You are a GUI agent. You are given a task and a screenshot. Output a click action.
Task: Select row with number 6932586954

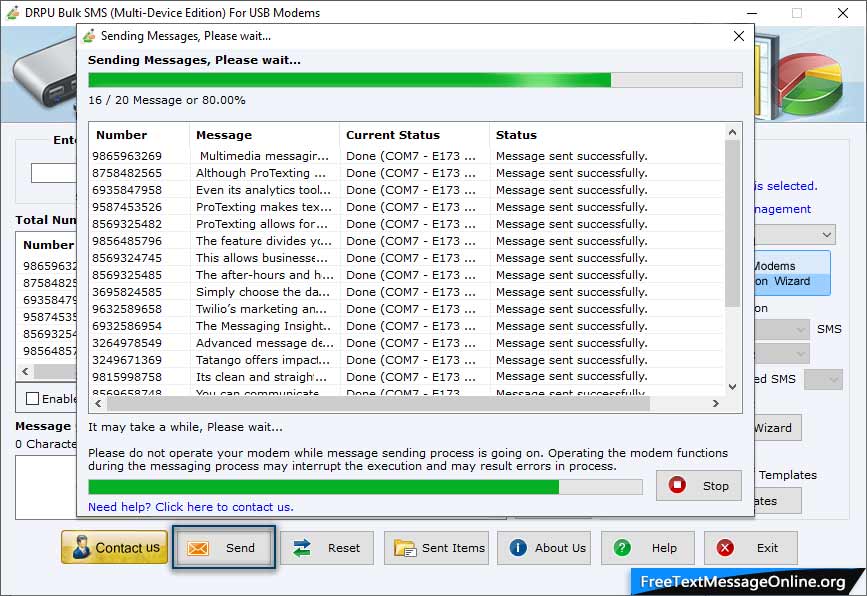click(406, 326)
